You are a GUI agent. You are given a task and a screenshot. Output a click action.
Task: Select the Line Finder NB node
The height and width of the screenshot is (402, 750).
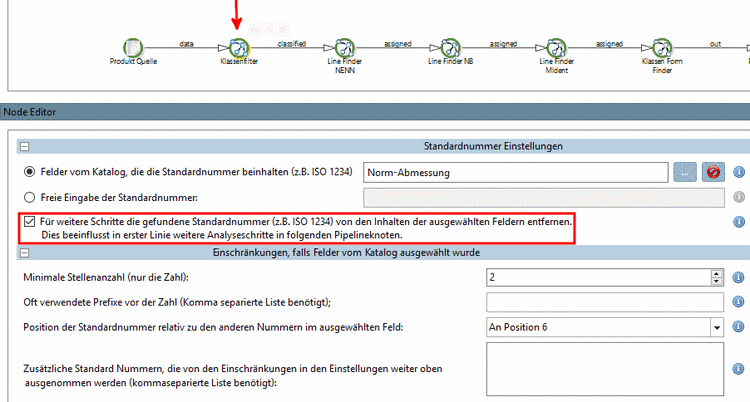[x=451, y=48]
